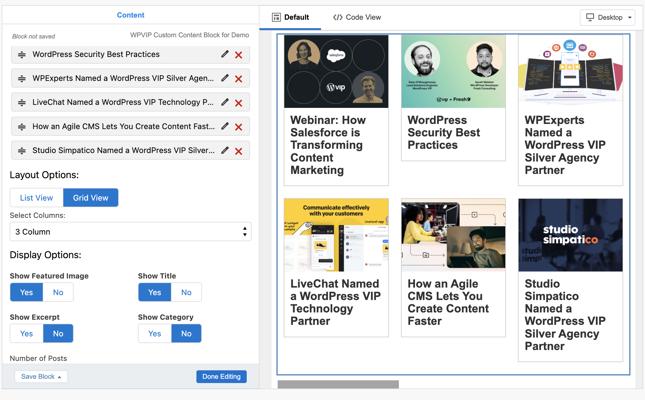Set Show Excerpt to No
645x400 pixels.
click(58, 333)
